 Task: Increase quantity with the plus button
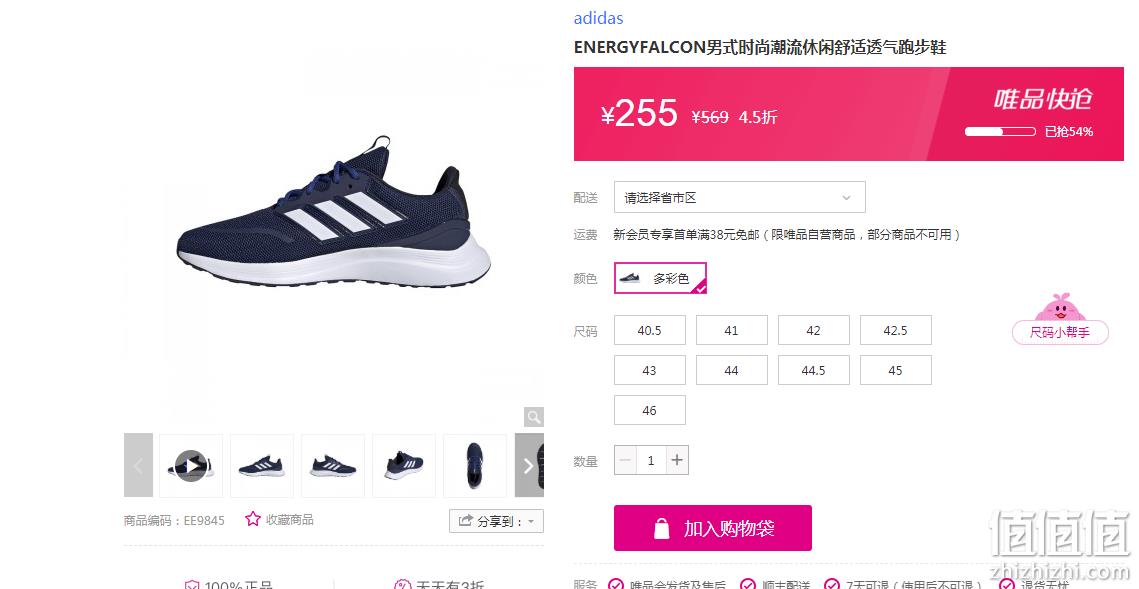677,460
